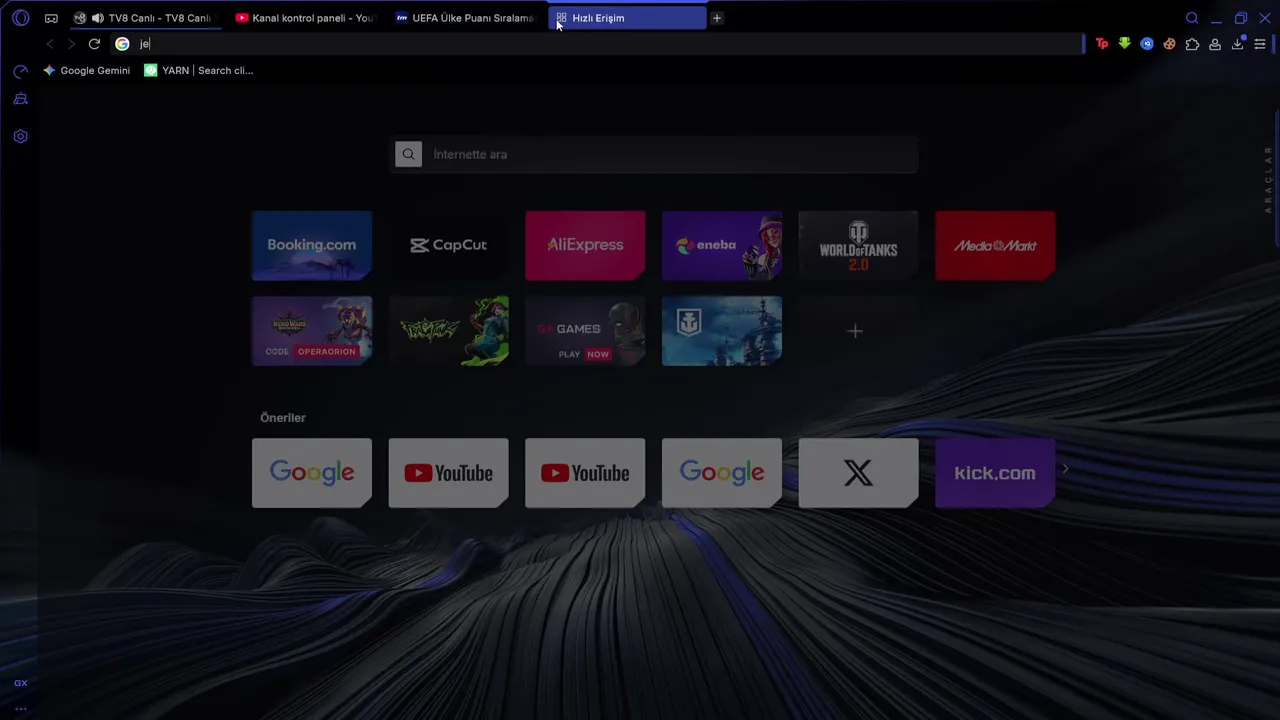Open the extensions puzzle piece menu

point(1192,44)
